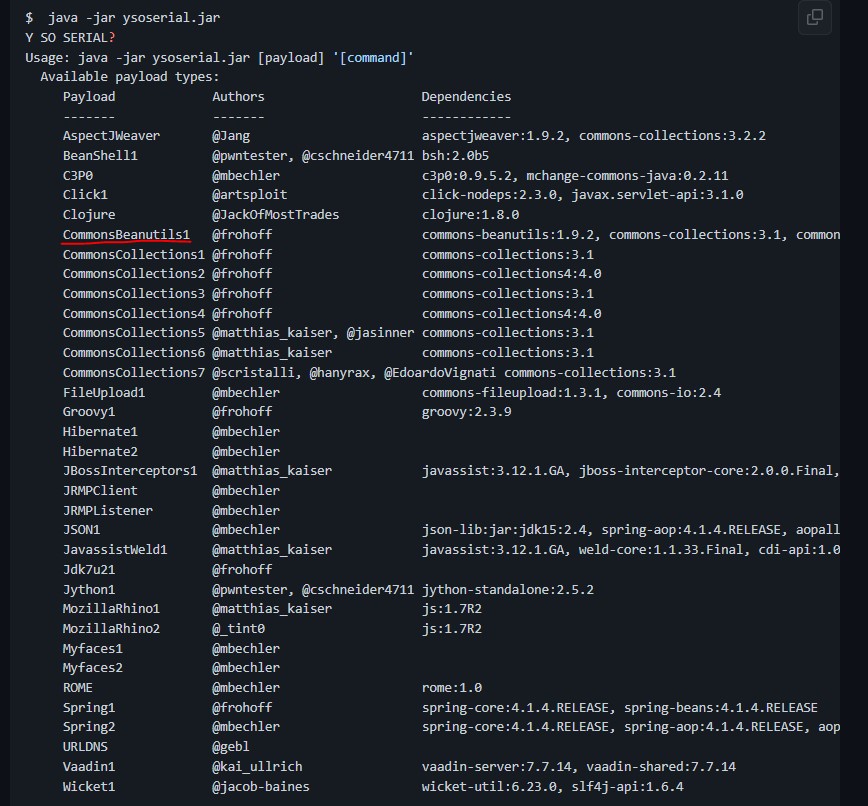Click the Dependencies column header
868x806 pixels.
pyautogui.click(x=466, y=96)
